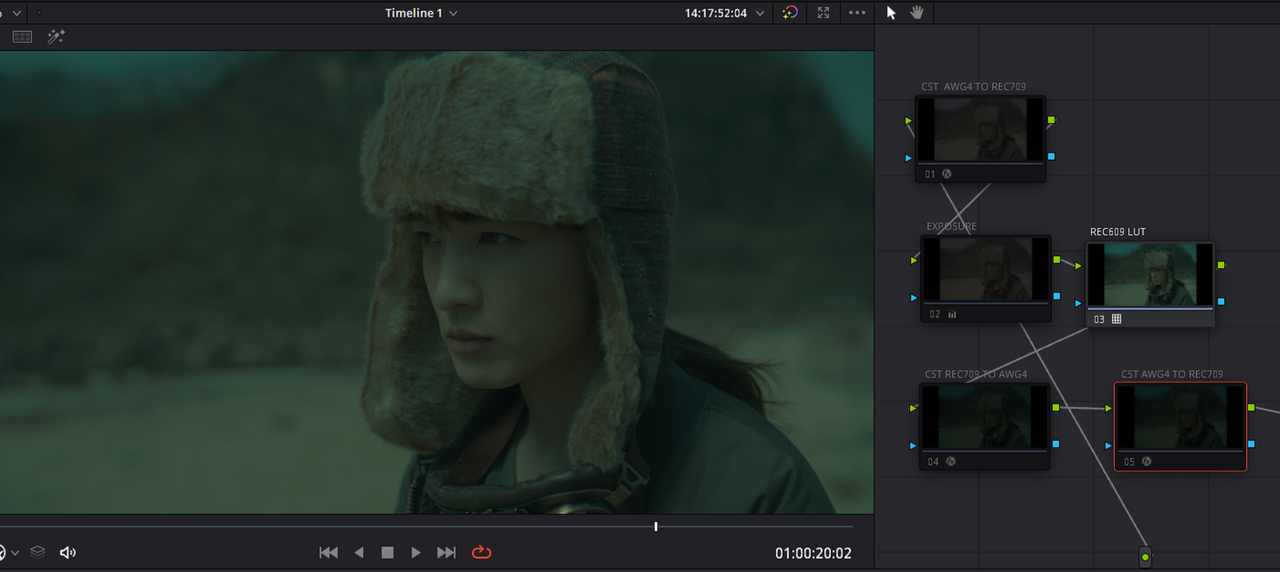The height and width of the screenshot is (572, 1280).
Task: Click node 04 blue key output connector
Action: pyautogui.click(x=1055, y=443)
